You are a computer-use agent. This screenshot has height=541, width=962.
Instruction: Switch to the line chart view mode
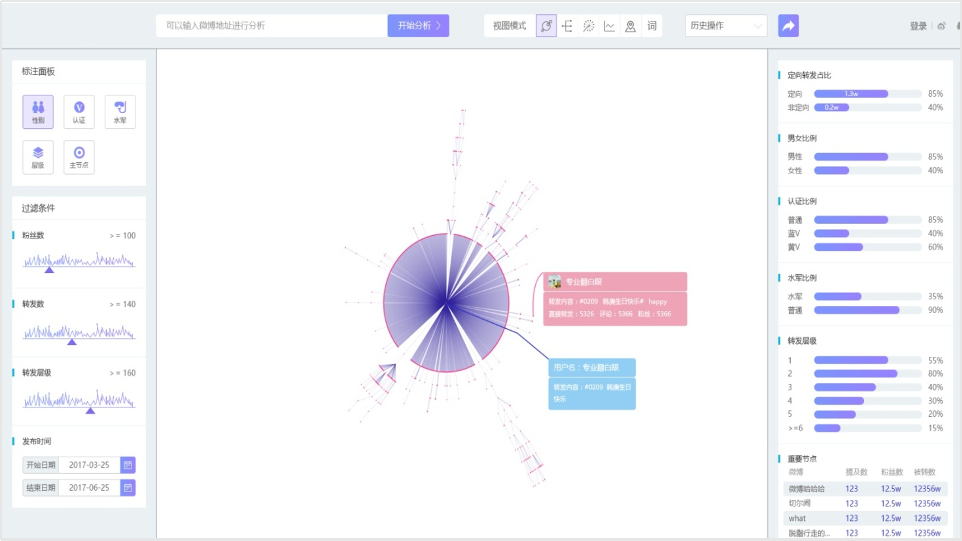609,26
